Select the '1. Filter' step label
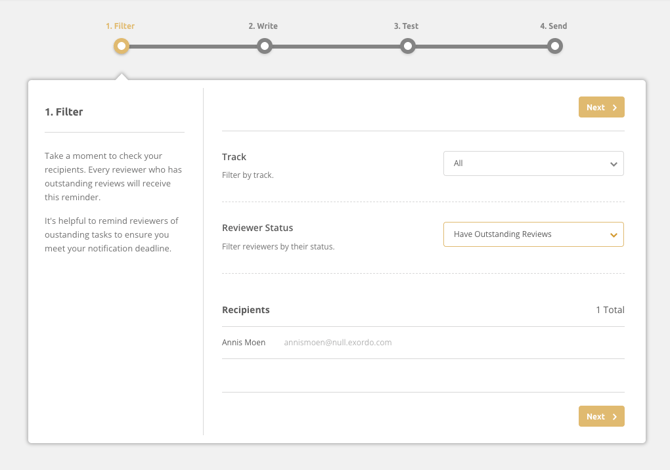This screenshot has width=670, height=470. pos(121,26)
